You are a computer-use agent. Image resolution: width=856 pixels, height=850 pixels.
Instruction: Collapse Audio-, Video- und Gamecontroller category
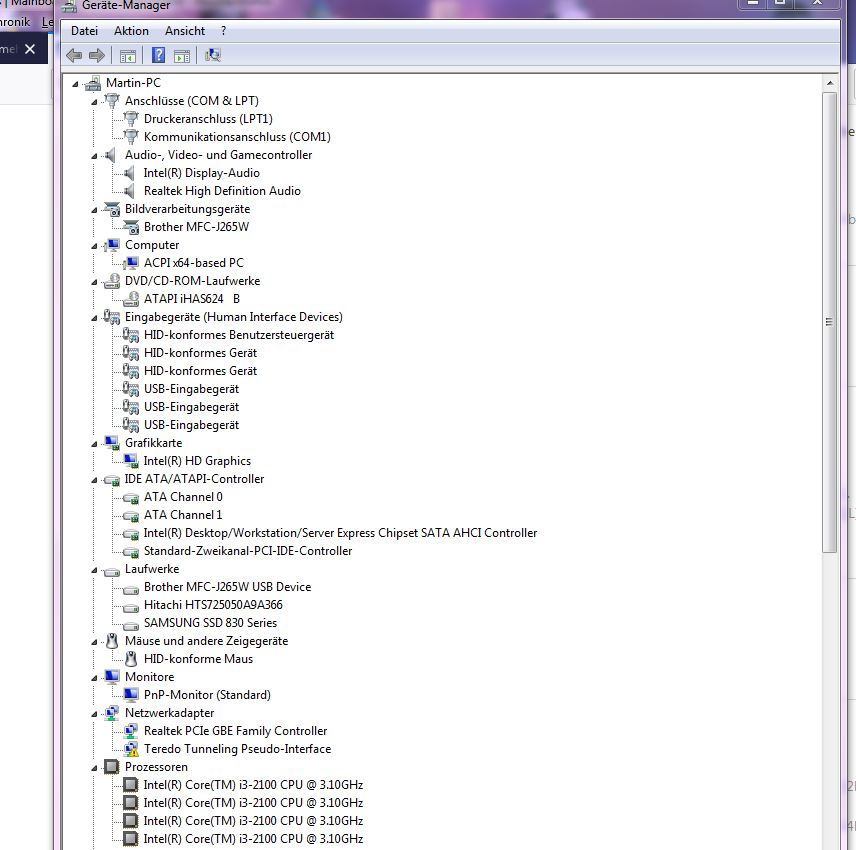94,156
